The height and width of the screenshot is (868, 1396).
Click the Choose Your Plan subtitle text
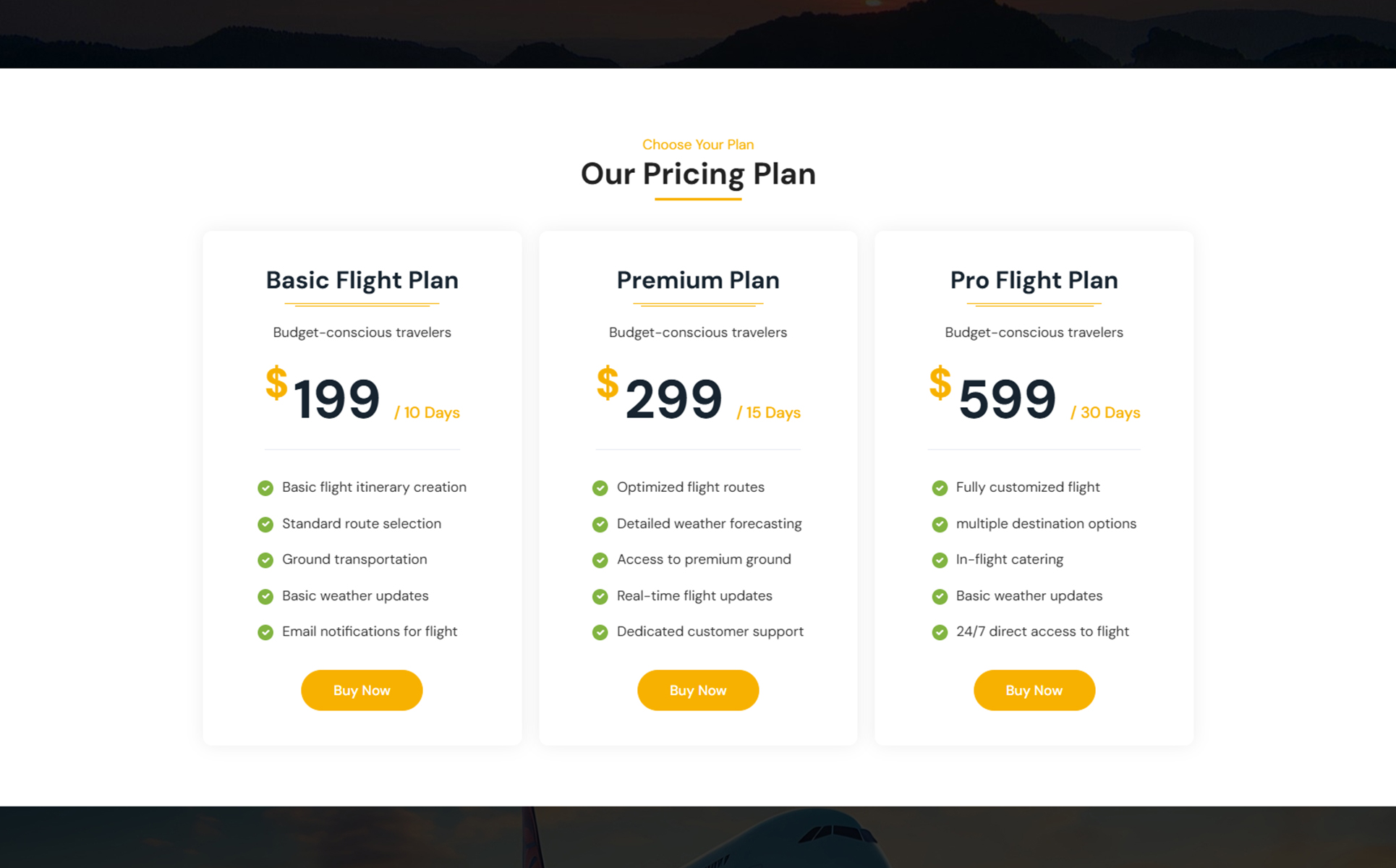698,145
